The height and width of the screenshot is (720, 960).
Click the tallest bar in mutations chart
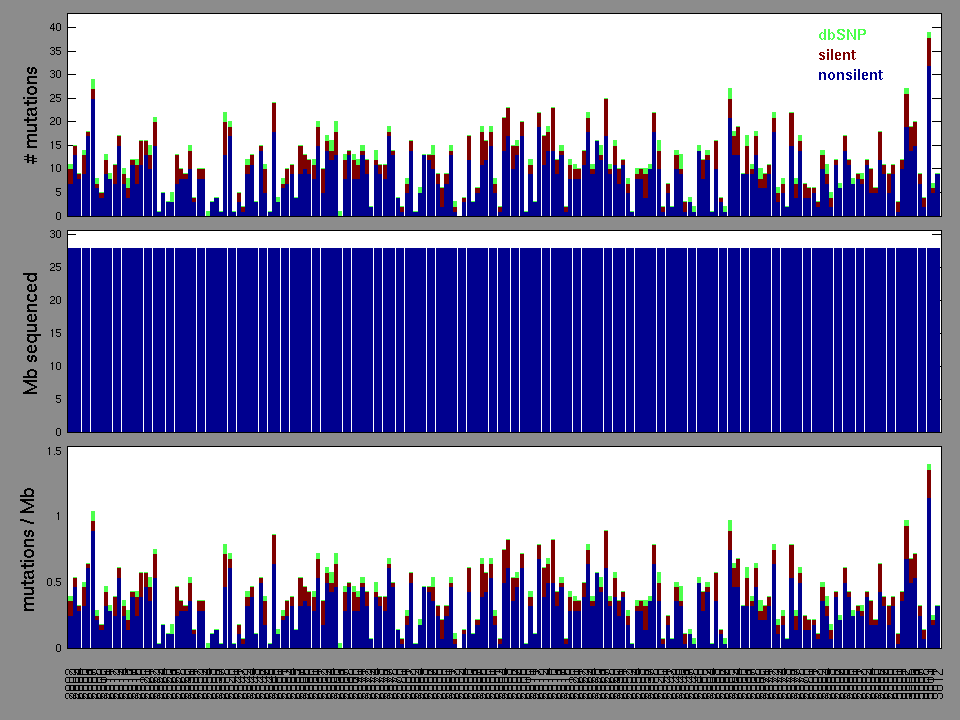coord(929,125)
